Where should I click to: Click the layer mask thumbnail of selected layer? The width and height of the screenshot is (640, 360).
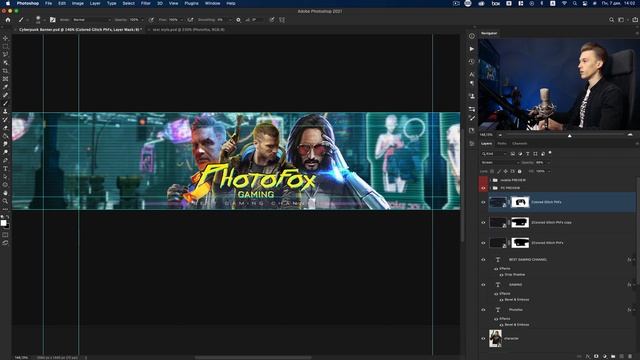coord(520,202)
